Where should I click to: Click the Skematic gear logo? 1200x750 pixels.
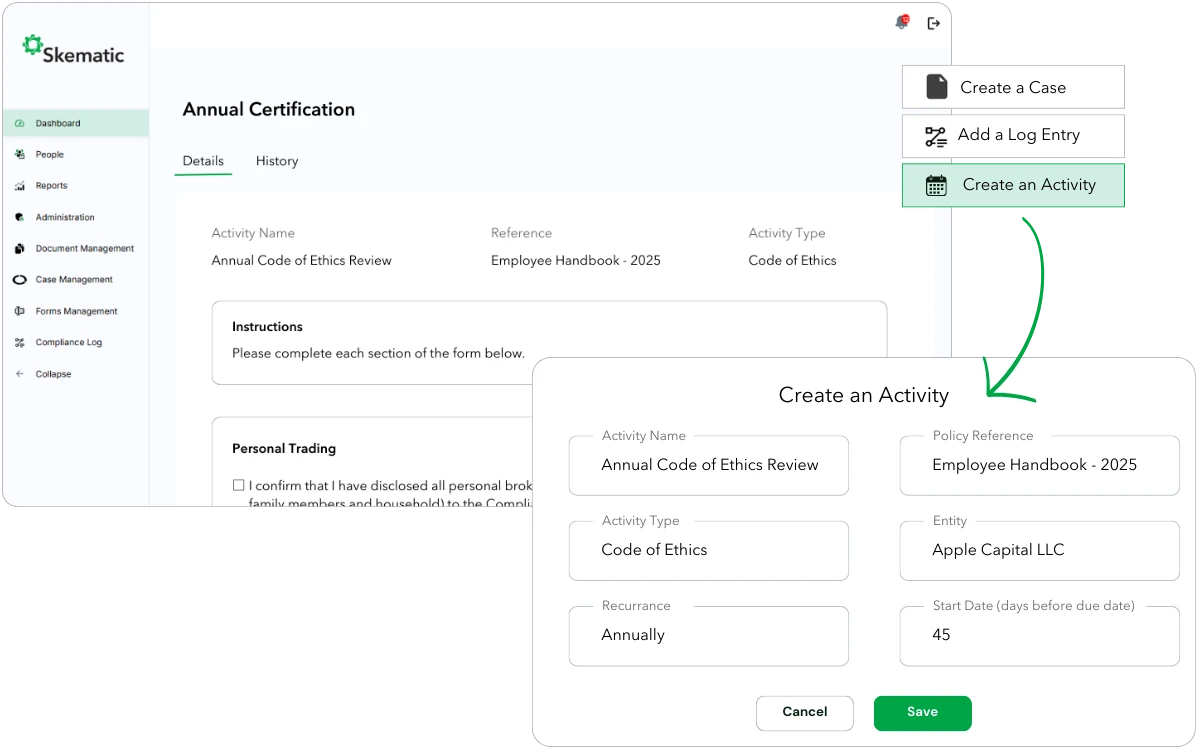(x=32, y=44)
